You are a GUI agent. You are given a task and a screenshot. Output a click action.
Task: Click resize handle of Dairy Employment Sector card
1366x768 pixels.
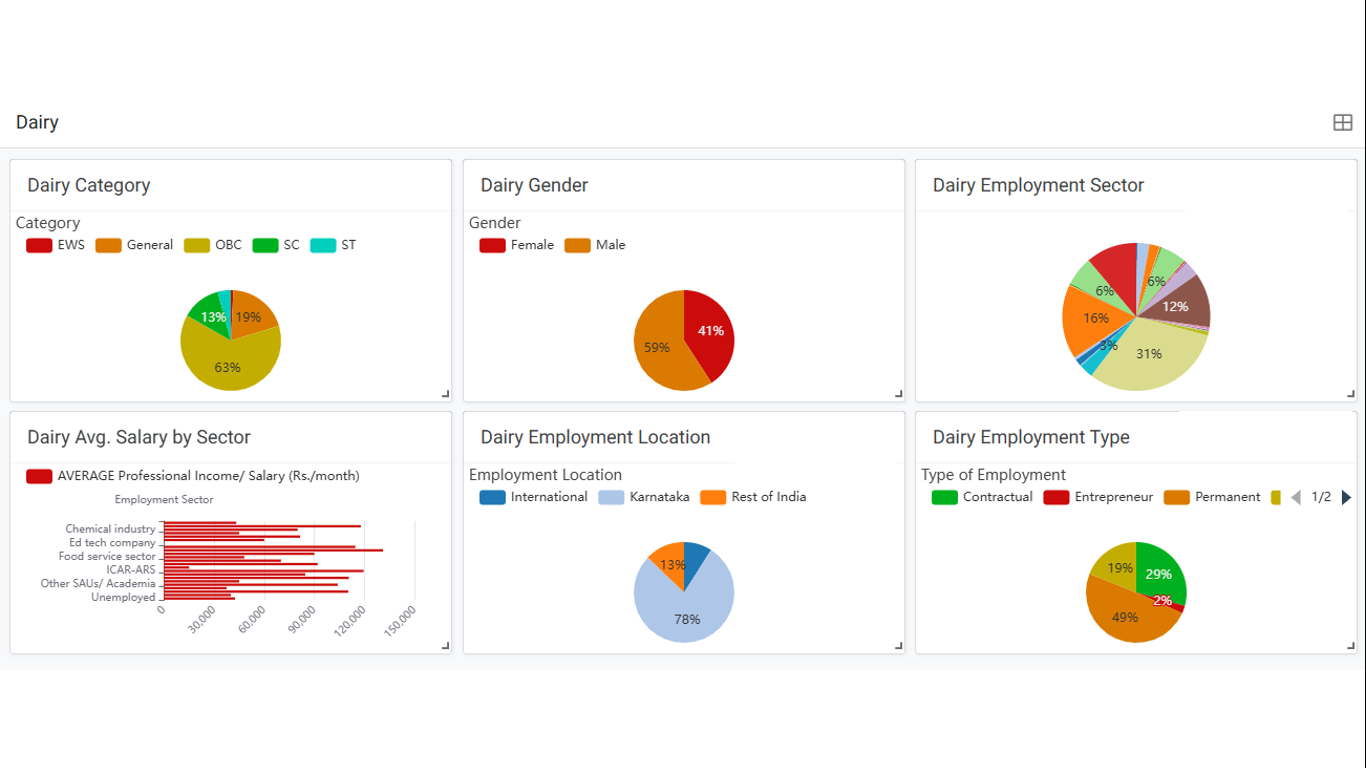(x=1350, y=394)
